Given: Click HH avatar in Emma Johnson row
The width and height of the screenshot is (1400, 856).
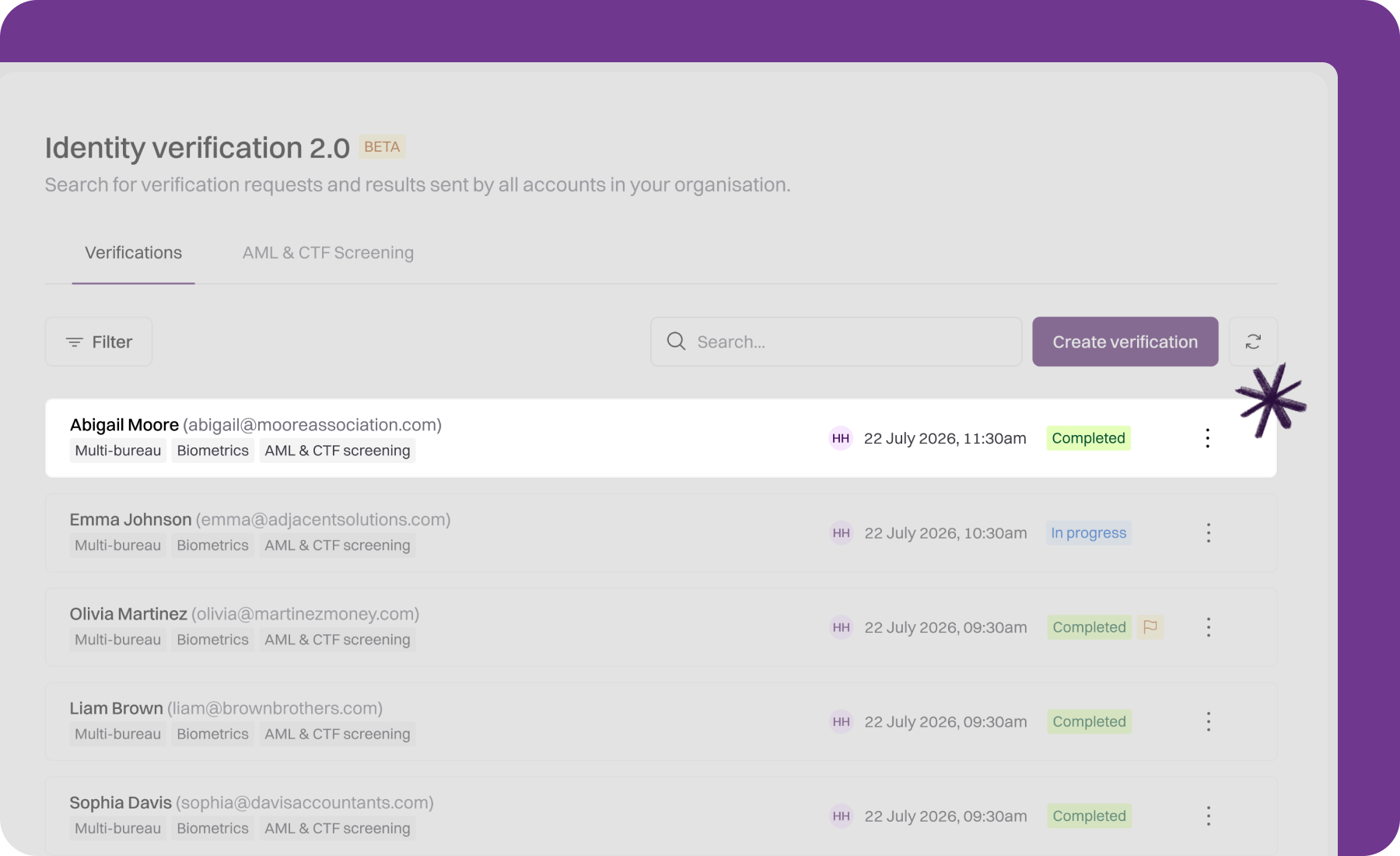Looking at the screenshot, I should [x=842, y=533].
